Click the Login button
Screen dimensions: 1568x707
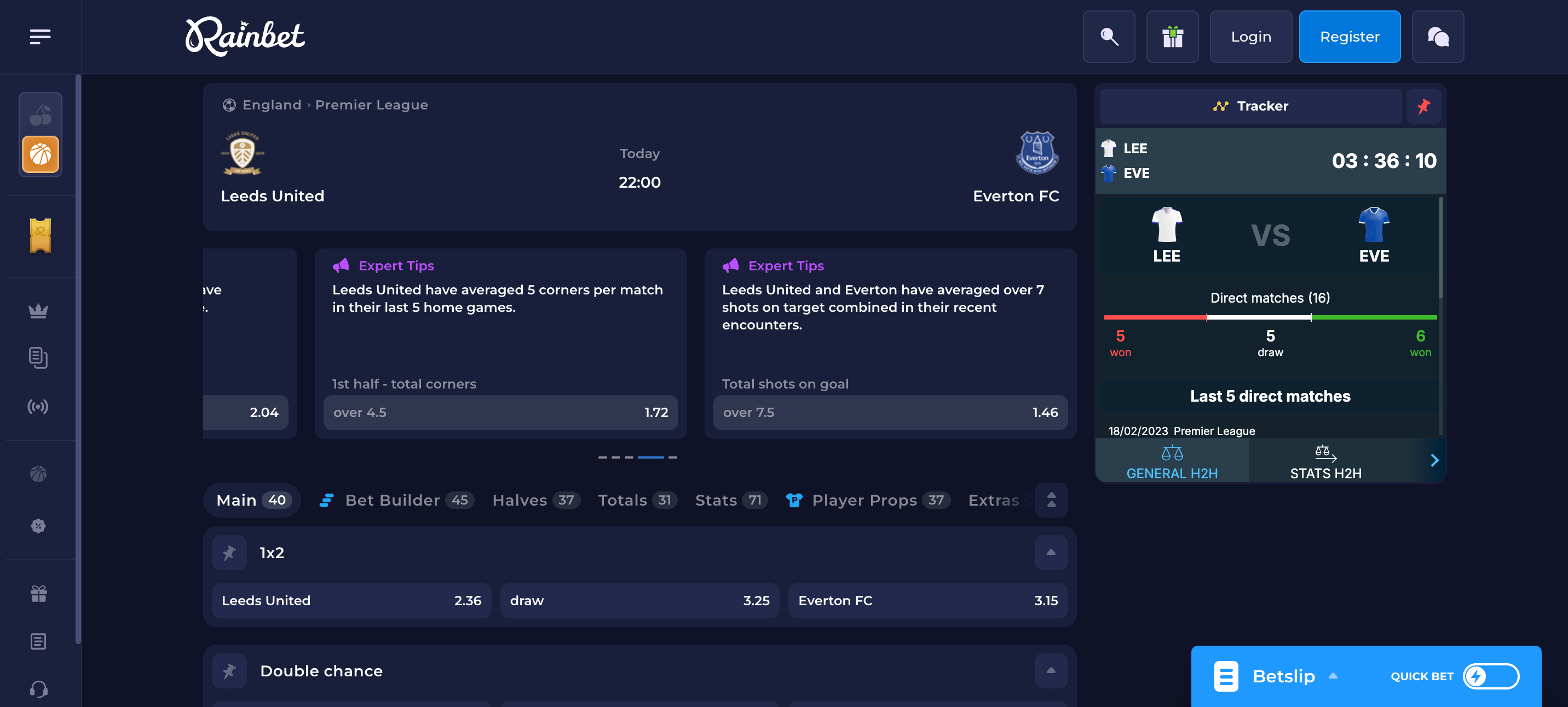1250,37
